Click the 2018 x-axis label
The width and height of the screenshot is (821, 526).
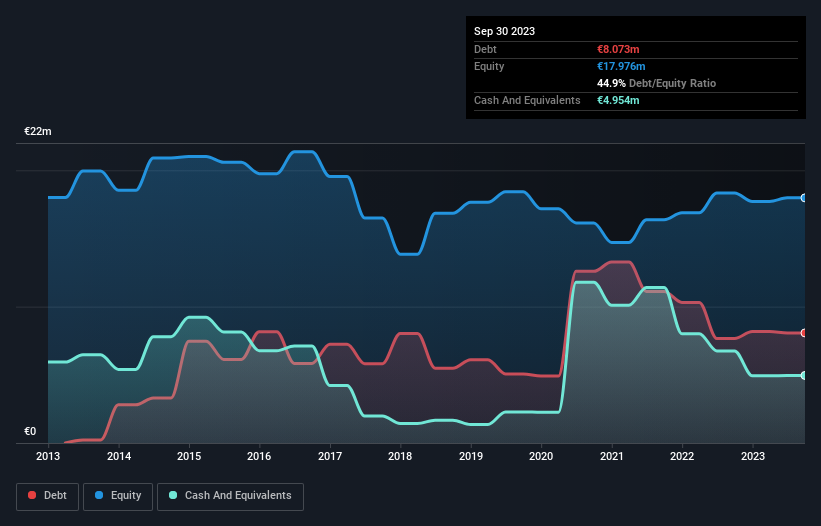pyautogui.click(x=400, y=456)
